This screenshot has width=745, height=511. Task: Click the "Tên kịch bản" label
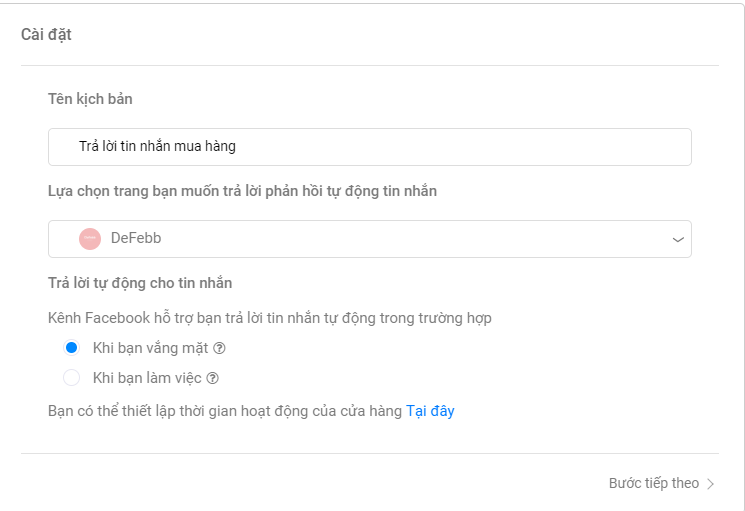[x=90, y=99]
